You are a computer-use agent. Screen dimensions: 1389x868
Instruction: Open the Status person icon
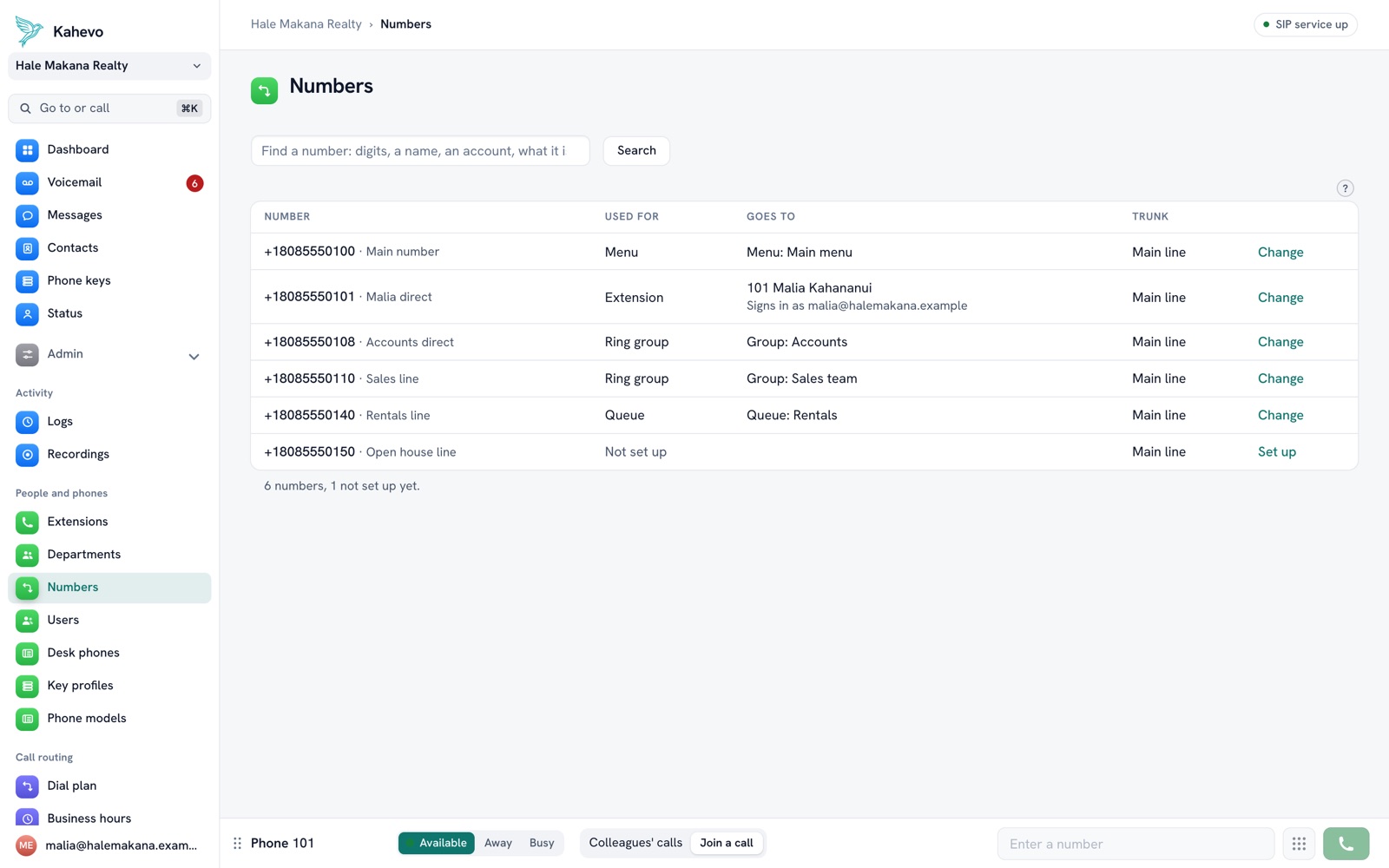pyautogui.click(x=27, y=314)
